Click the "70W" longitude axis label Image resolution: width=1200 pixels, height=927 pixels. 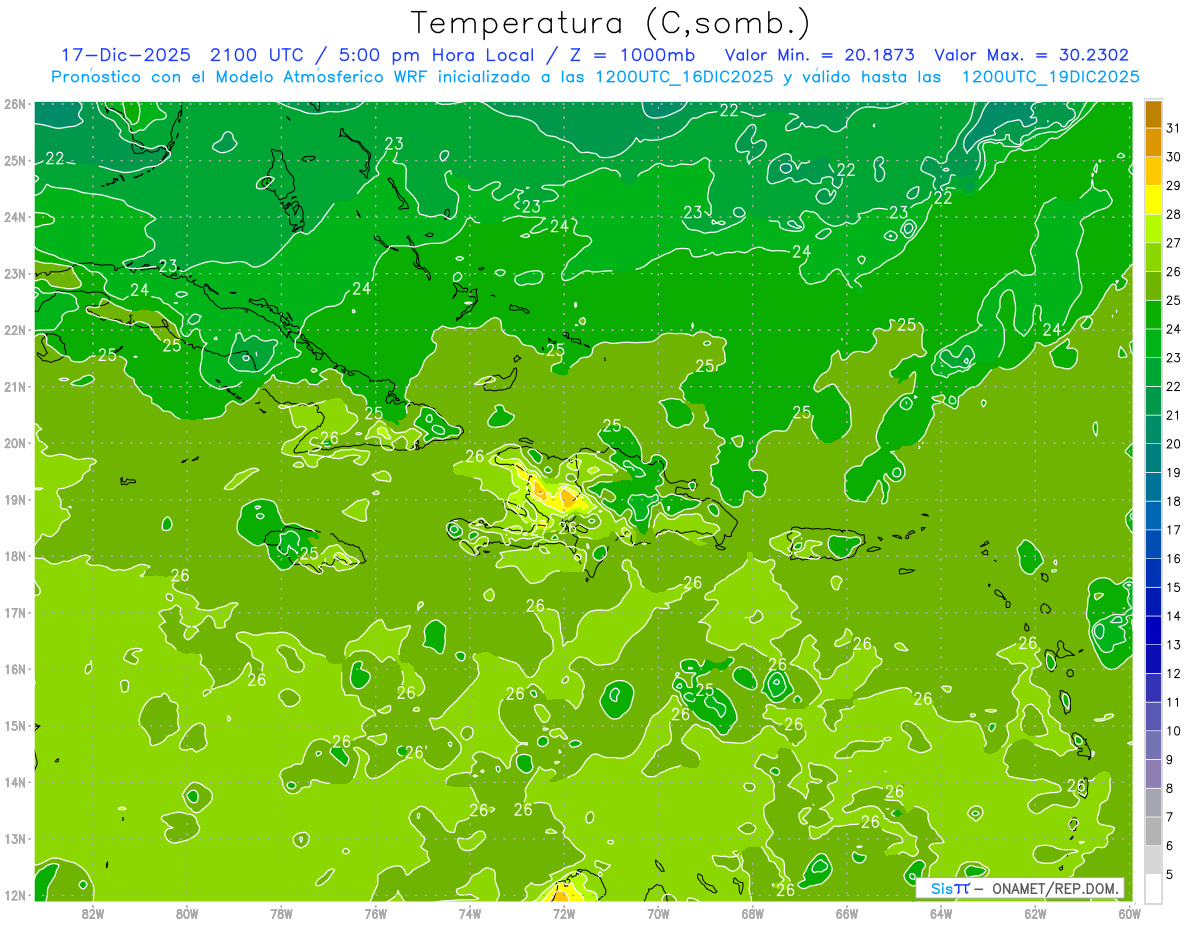[x=658, y=913]
